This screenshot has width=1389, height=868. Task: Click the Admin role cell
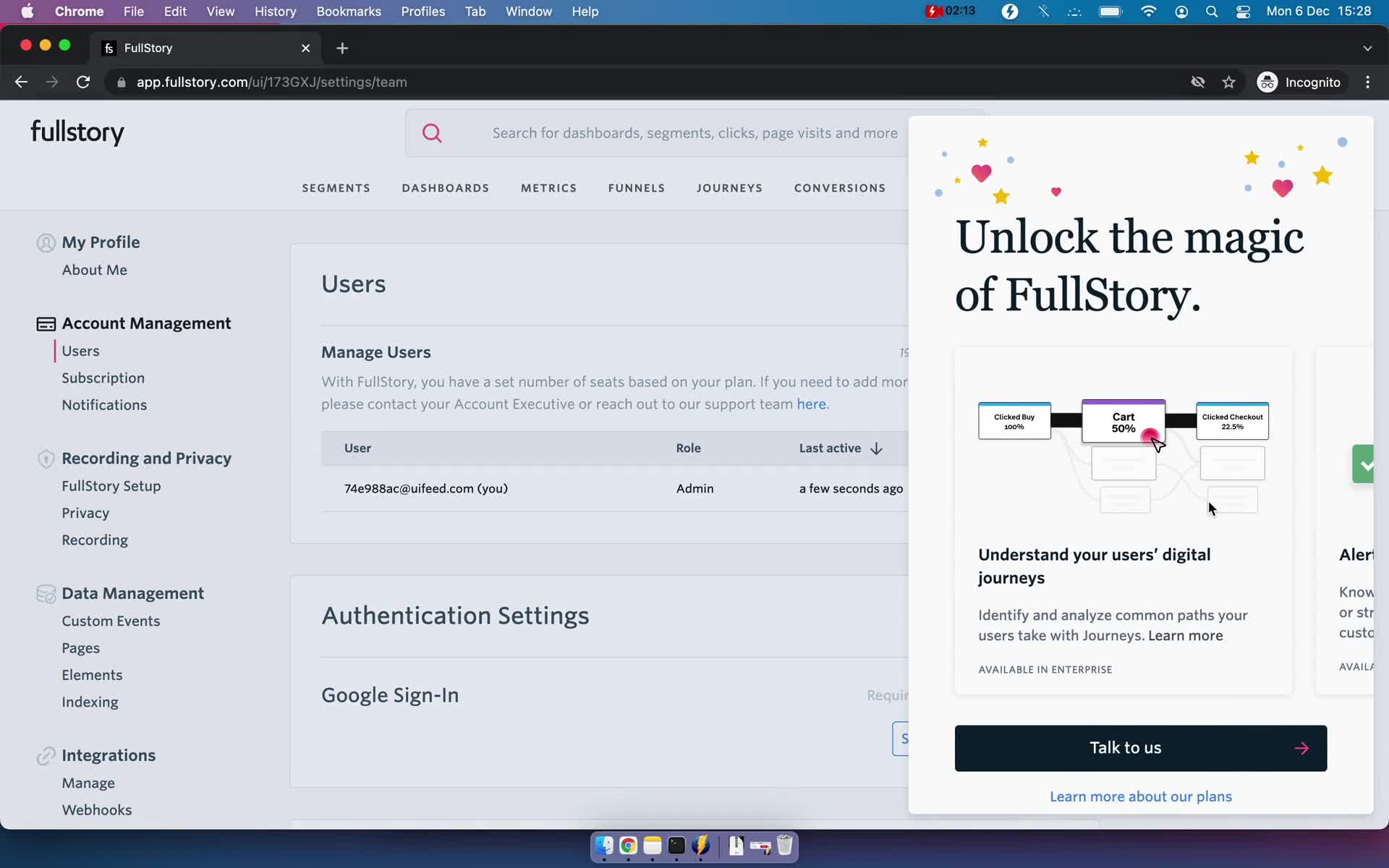pyautogui.click(x=694, y=489)
